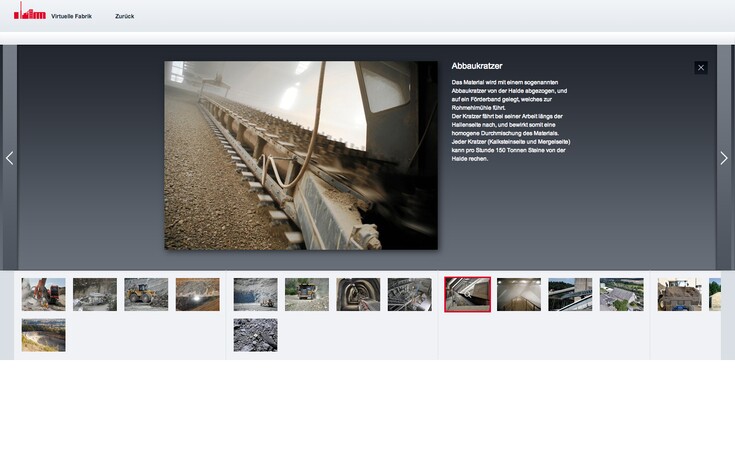735x451 pixels.
Task: Open the Virtuelle Fabrik home link
Action: pyautogui.click(x=71, y=16)
